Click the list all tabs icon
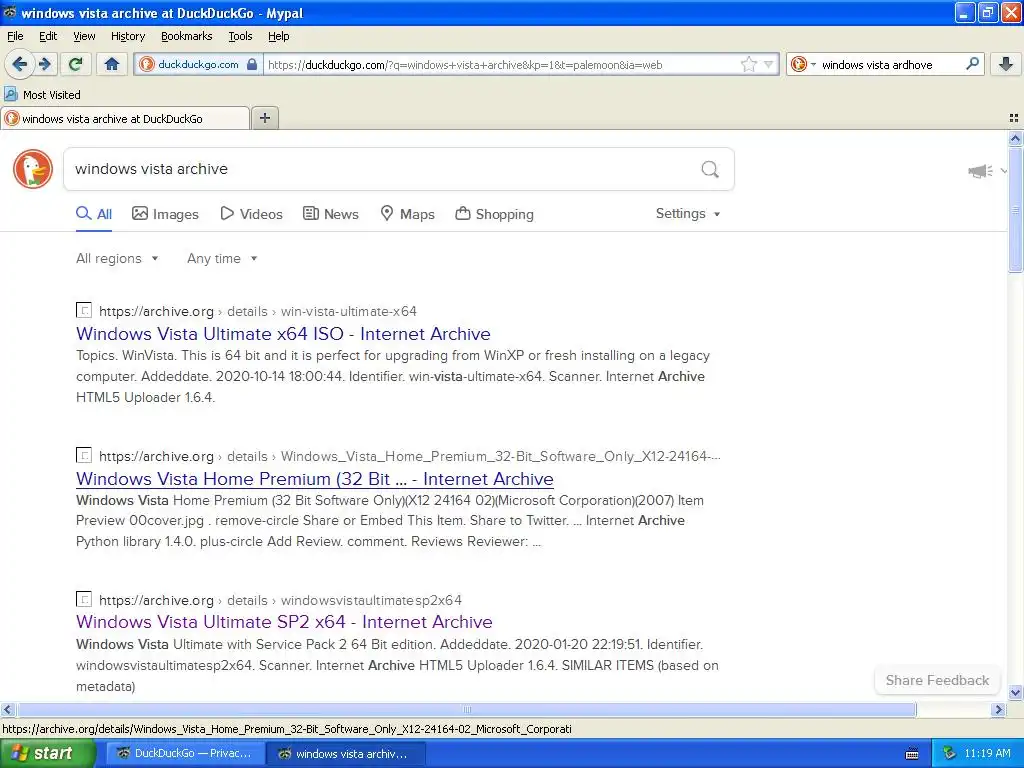1024x768 pixels. tap(1014, 118)
